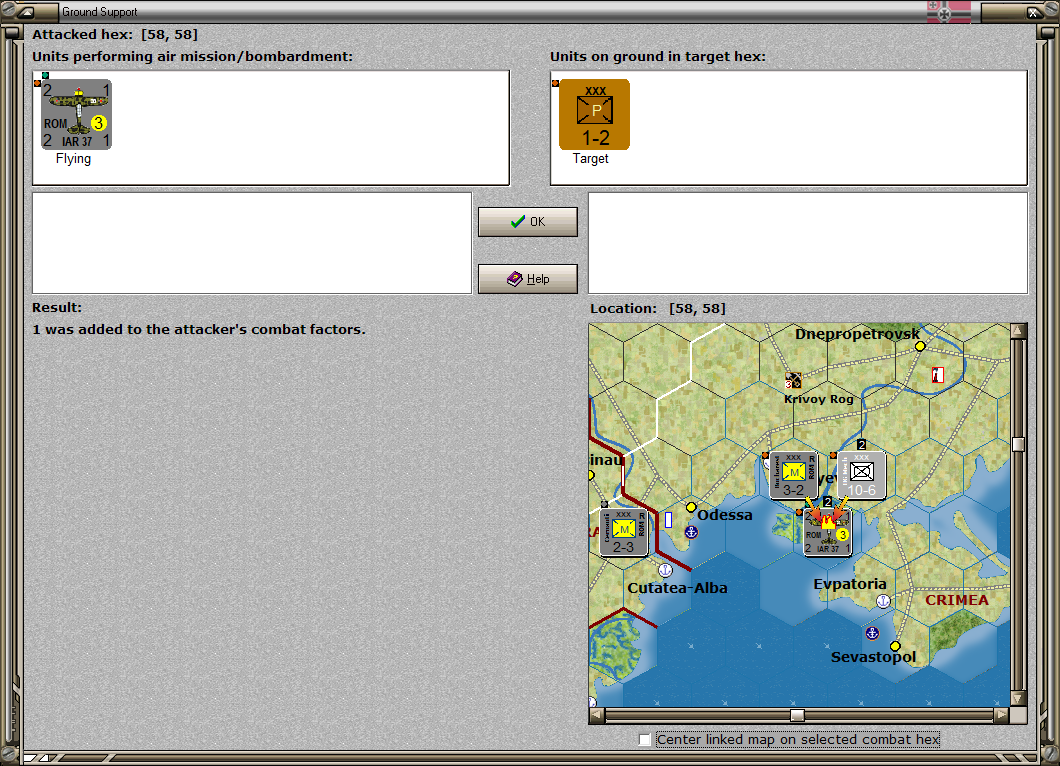Click the map horizontal scrollbar left arrow

coord(596,715)
